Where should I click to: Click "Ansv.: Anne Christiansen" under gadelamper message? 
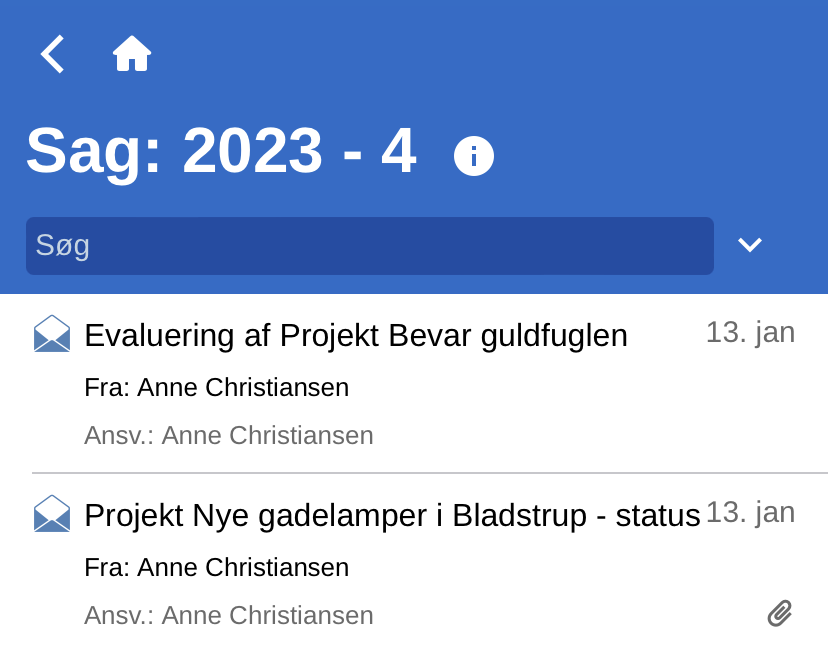tap(229, 615)
